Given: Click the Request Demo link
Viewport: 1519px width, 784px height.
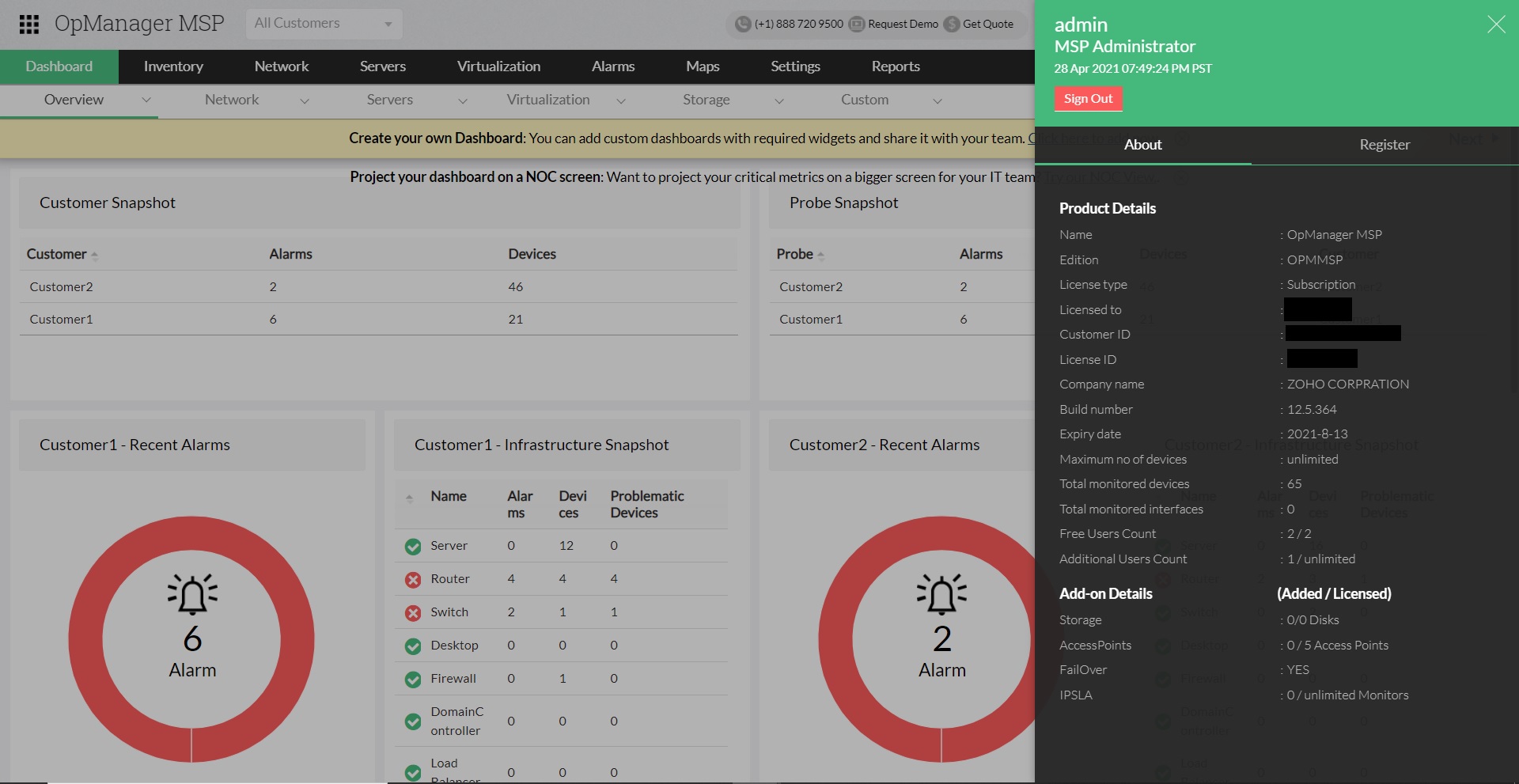Looking at the screenshot, I should pos(903,24).
